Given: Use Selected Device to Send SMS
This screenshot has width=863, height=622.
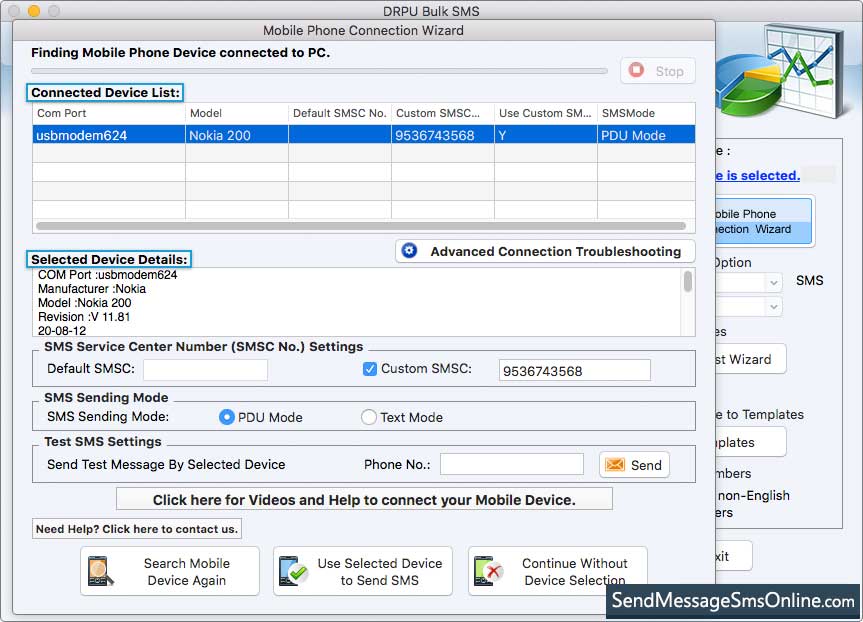Looking at the screenshot, I should pos(363,571).
